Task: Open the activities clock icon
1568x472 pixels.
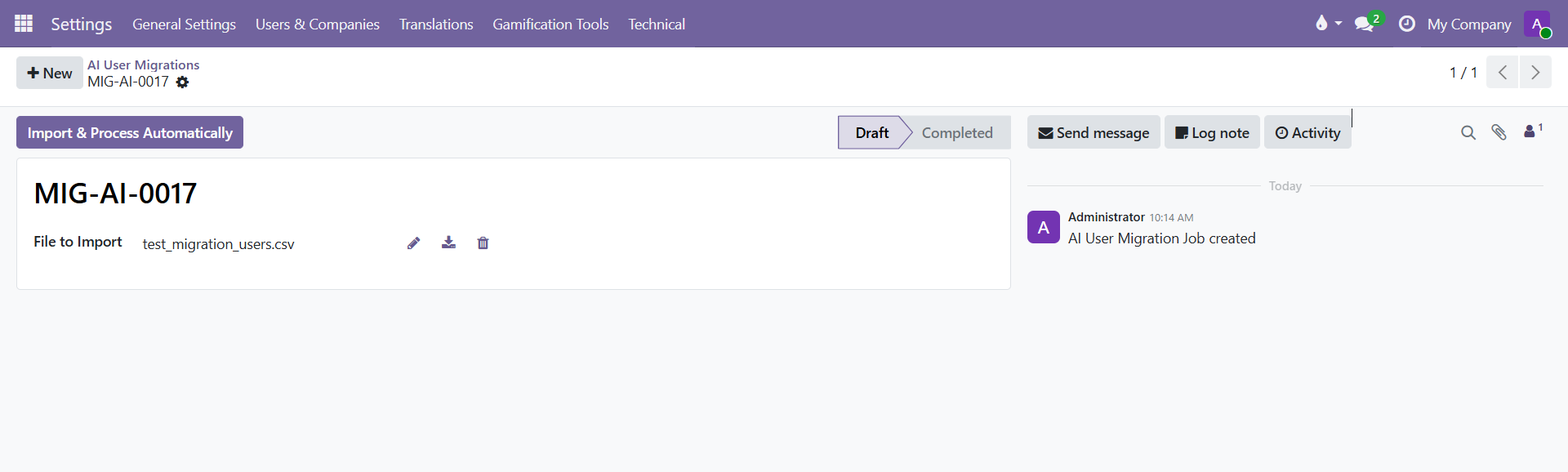Action: 1406,24
